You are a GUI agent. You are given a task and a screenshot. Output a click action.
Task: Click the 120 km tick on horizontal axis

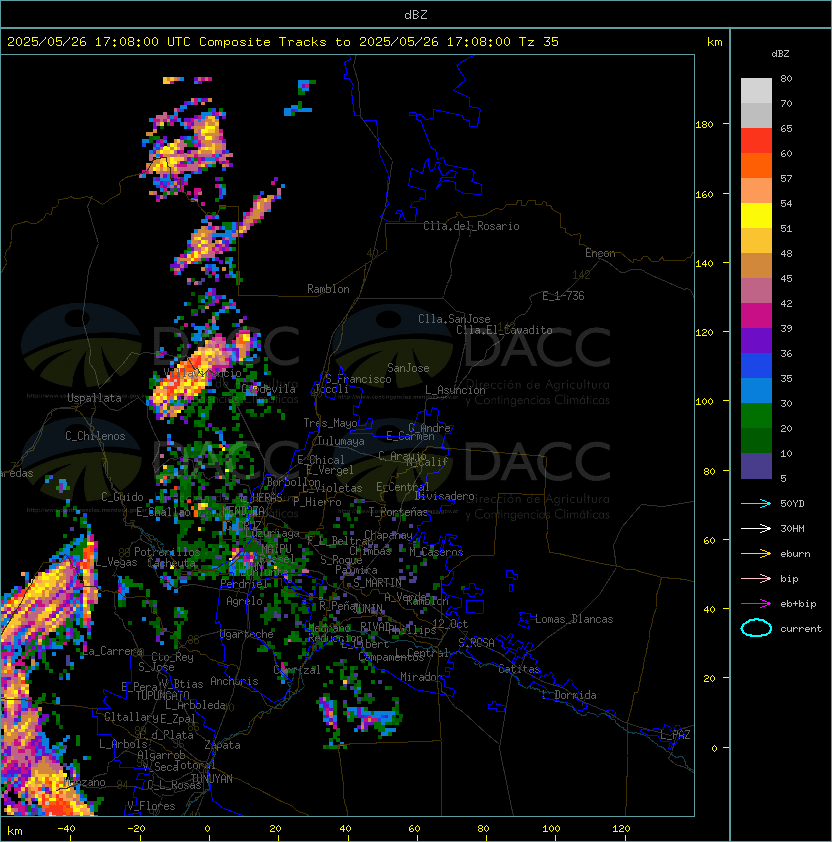click(x=621, y=829)
